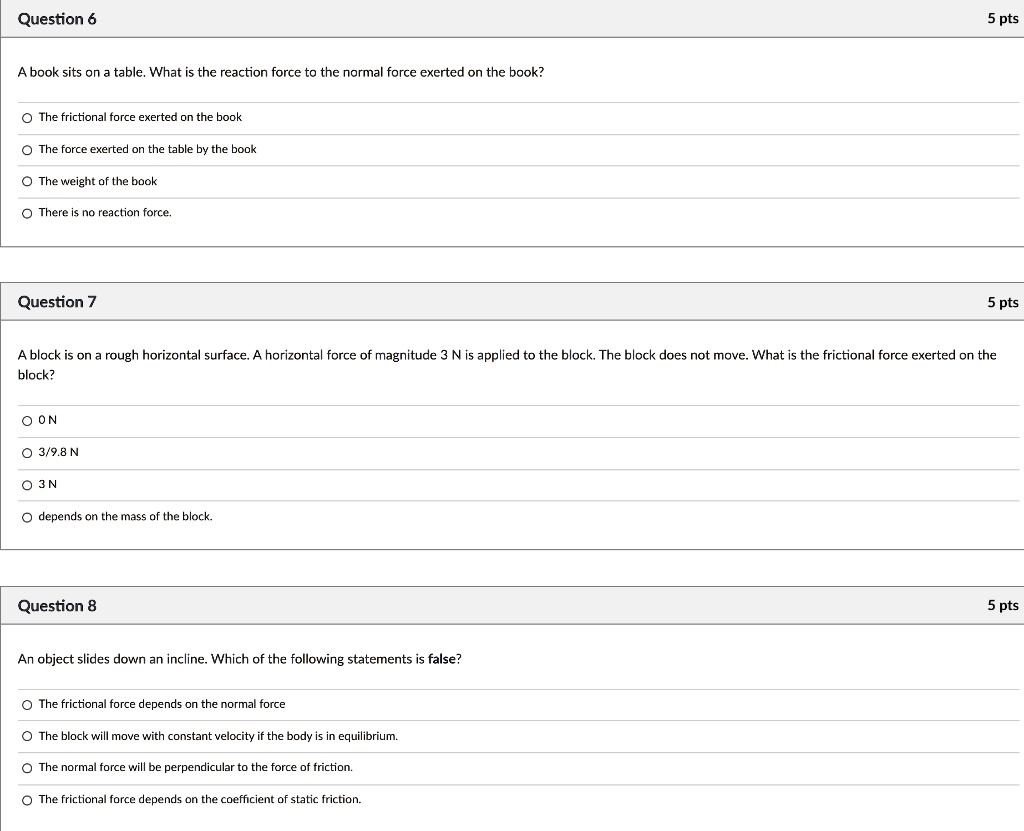Click the '5 pts' label on Question 8
Screen dimensions: 1024x831
(1002, 606)
